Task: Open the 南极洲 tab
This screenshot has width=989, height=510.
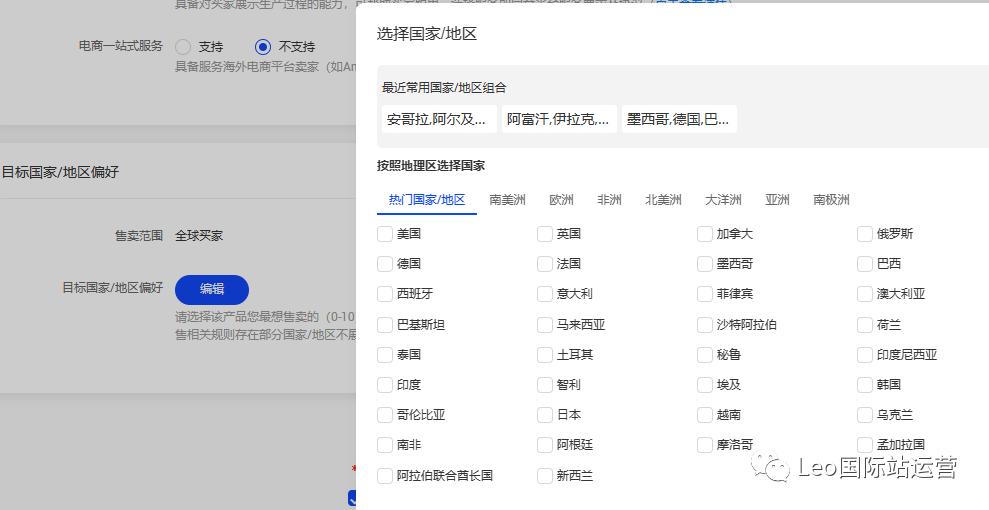Action: click(x=831, y=200)
